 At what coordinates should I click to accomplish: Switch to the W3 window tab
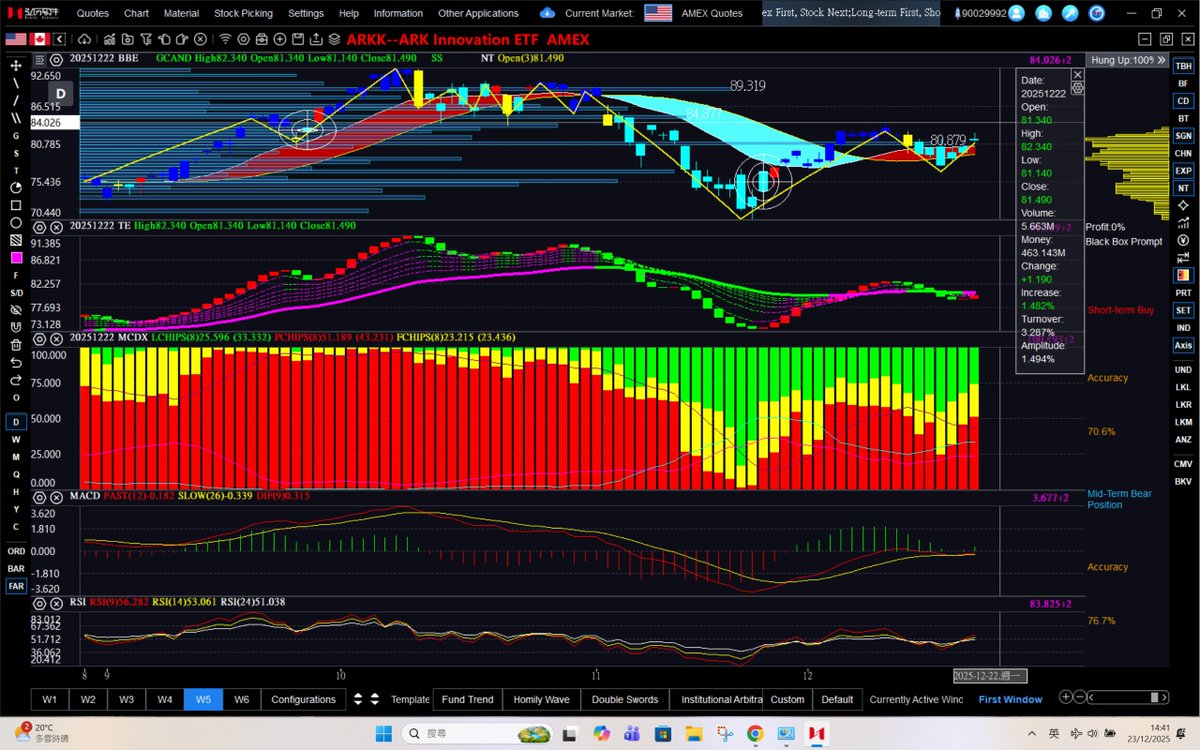coord(126,699)
